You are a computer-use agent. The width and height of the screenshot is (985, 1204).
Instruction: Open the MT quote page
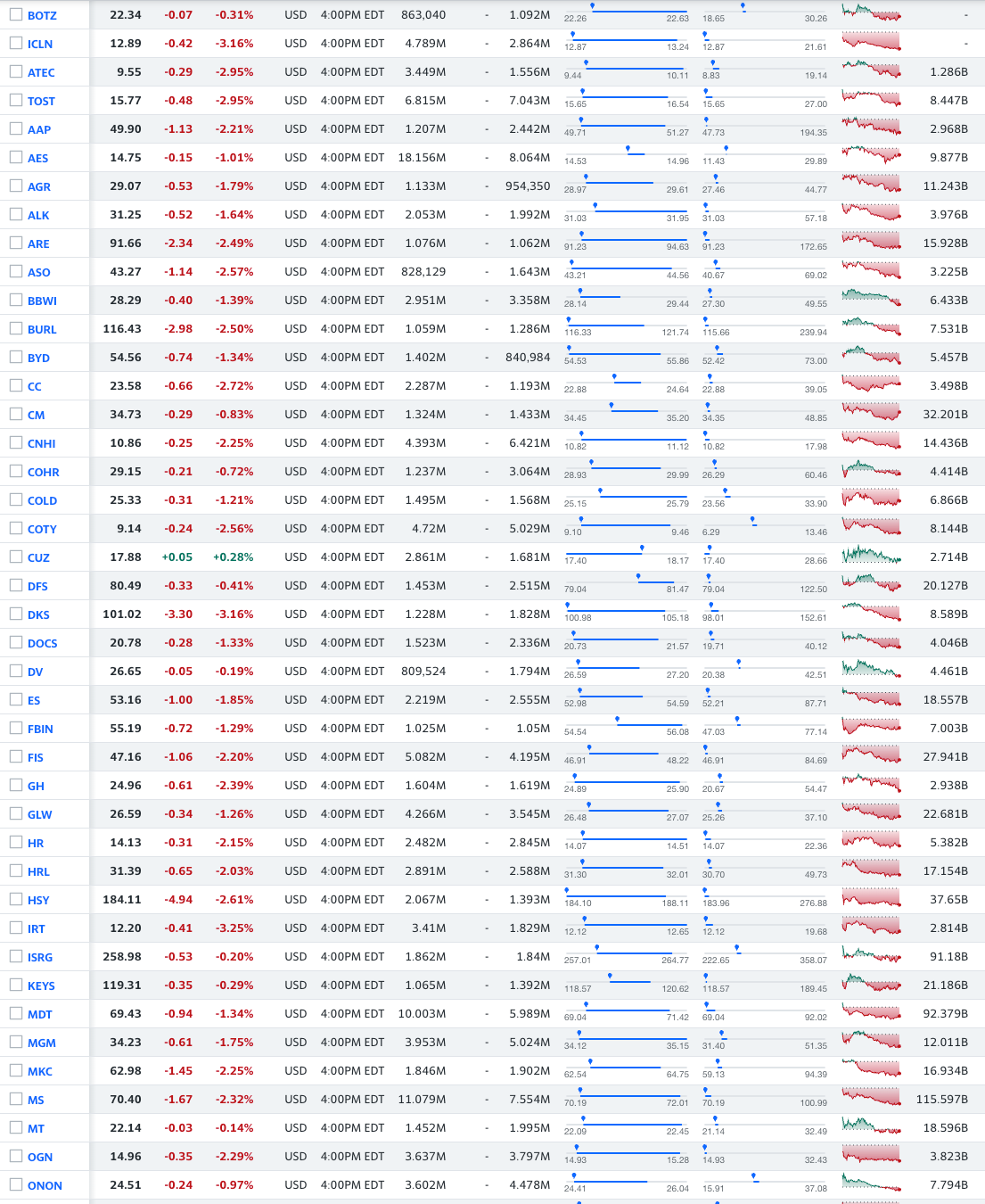[36, 1129]
